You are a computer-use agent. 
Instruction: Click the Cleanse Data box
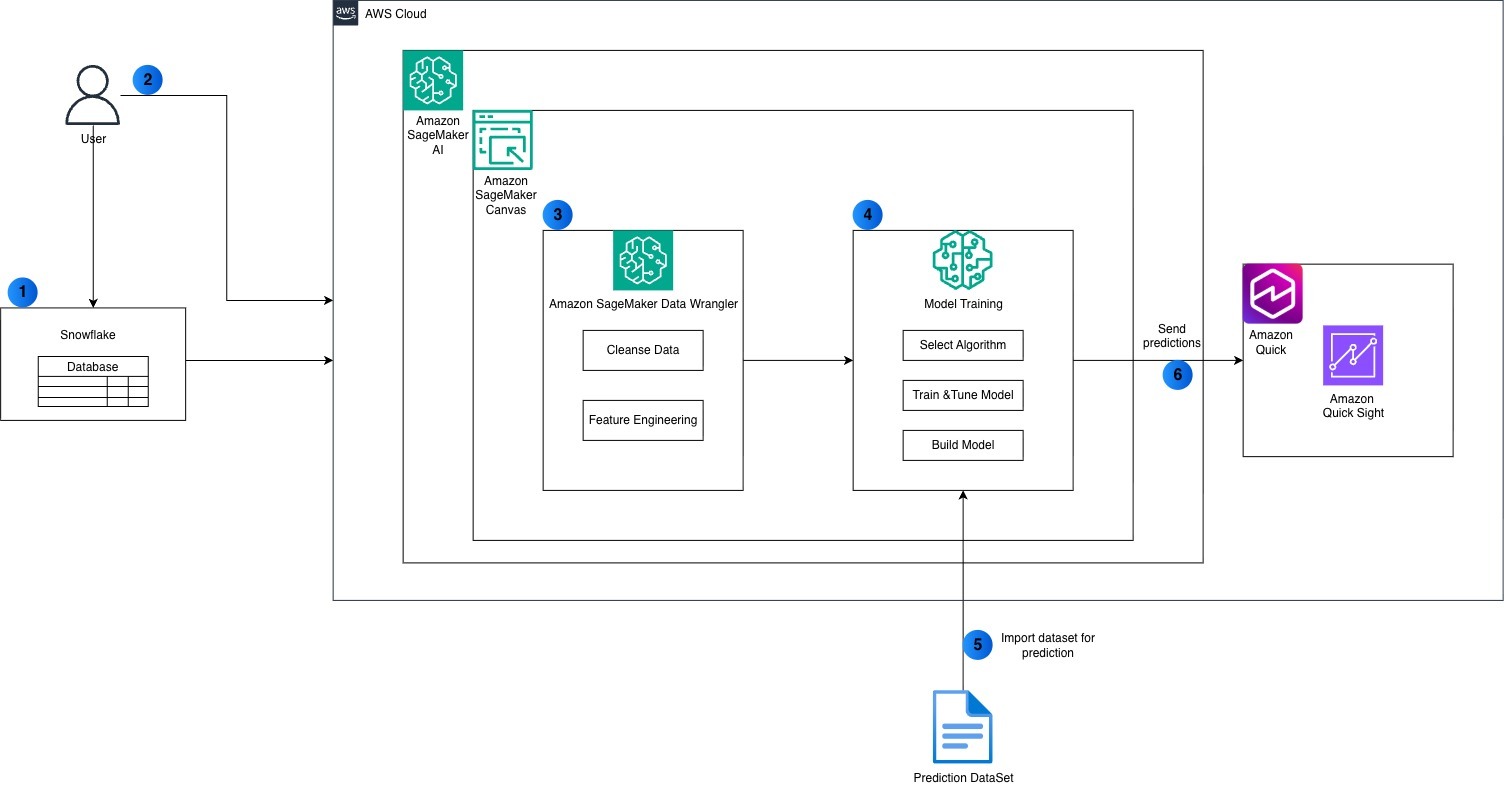pos(643,350)
